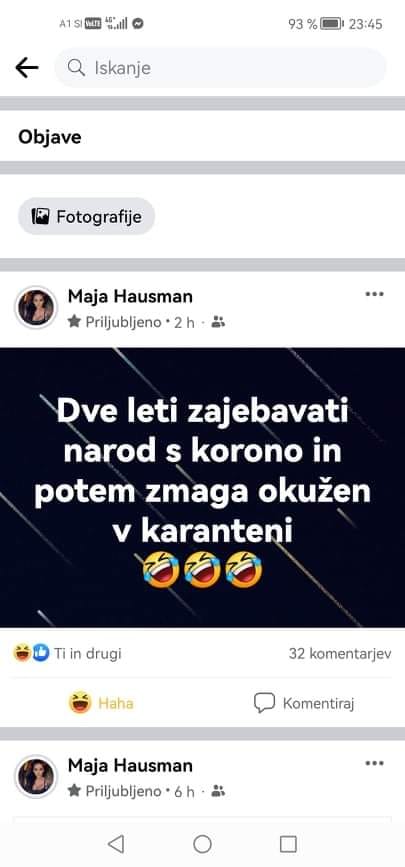The width and height of the screenshot is (405, 867).
Task: Open the 32 komentarjev comments count
Action: (340, 654)
